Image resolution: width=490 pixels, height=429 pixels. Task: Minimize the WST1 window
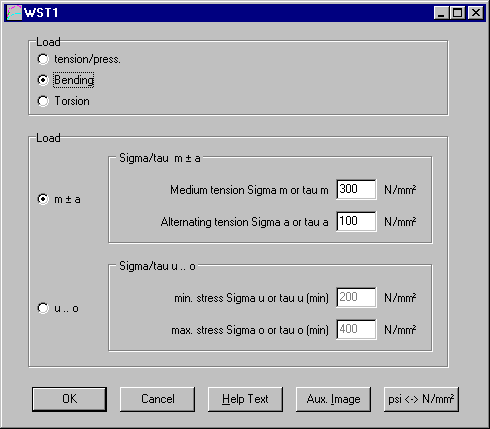click(441, 13)
